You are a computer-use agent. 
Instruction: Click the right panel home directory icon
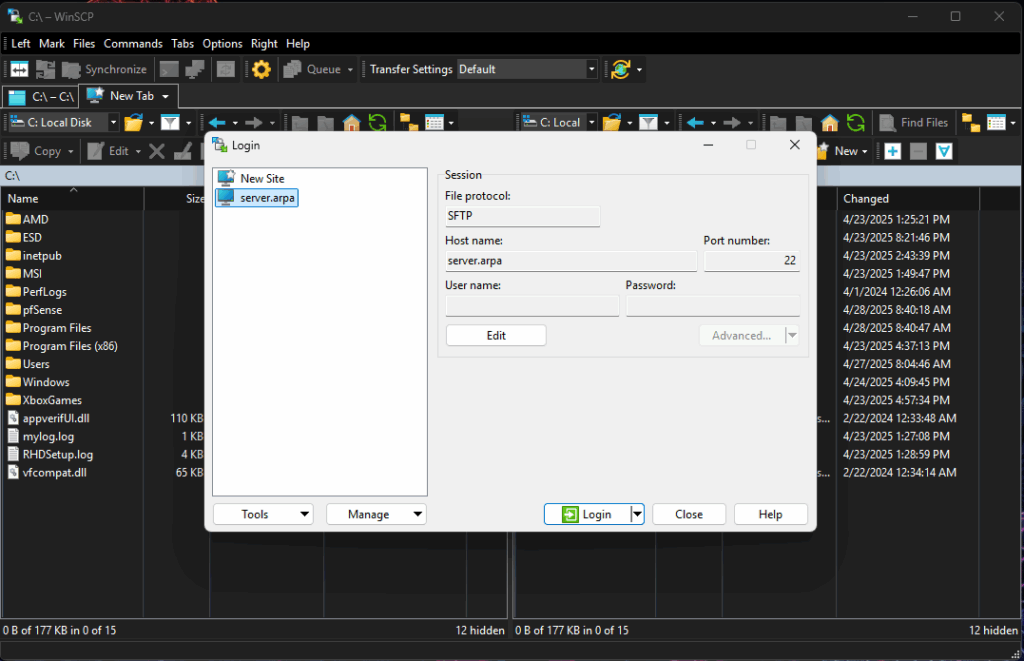829,122
